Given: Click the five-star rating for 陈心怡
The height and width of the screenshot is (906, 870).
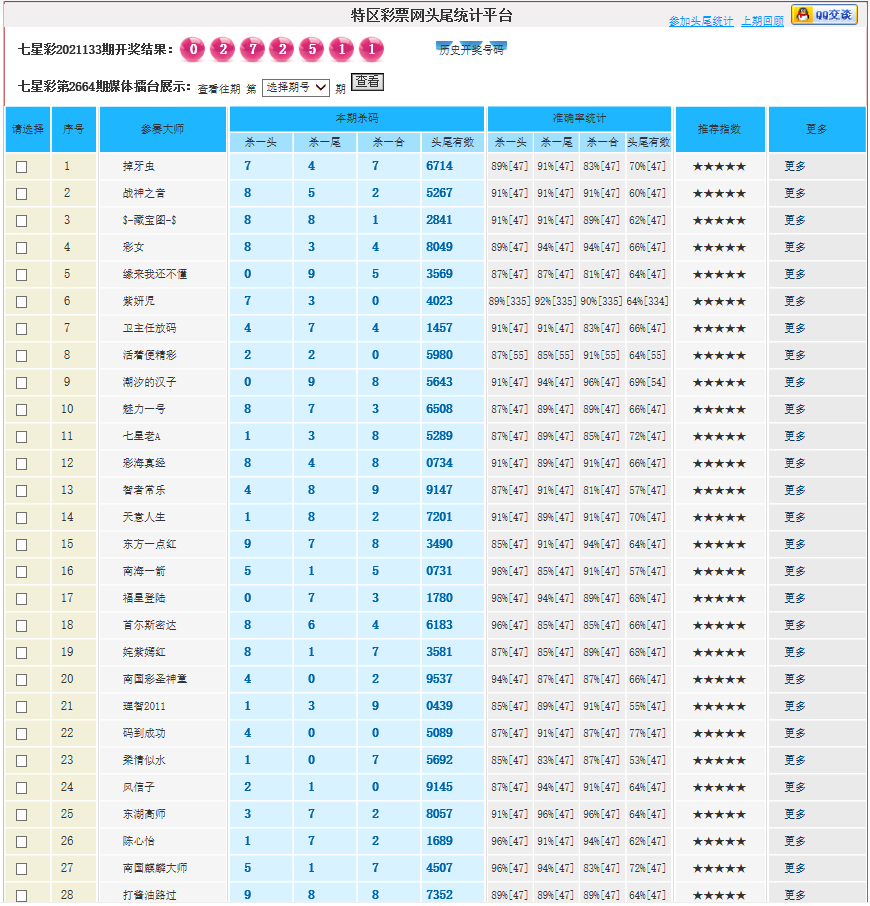Looking at the screenshot, I should tap(719, 841).
